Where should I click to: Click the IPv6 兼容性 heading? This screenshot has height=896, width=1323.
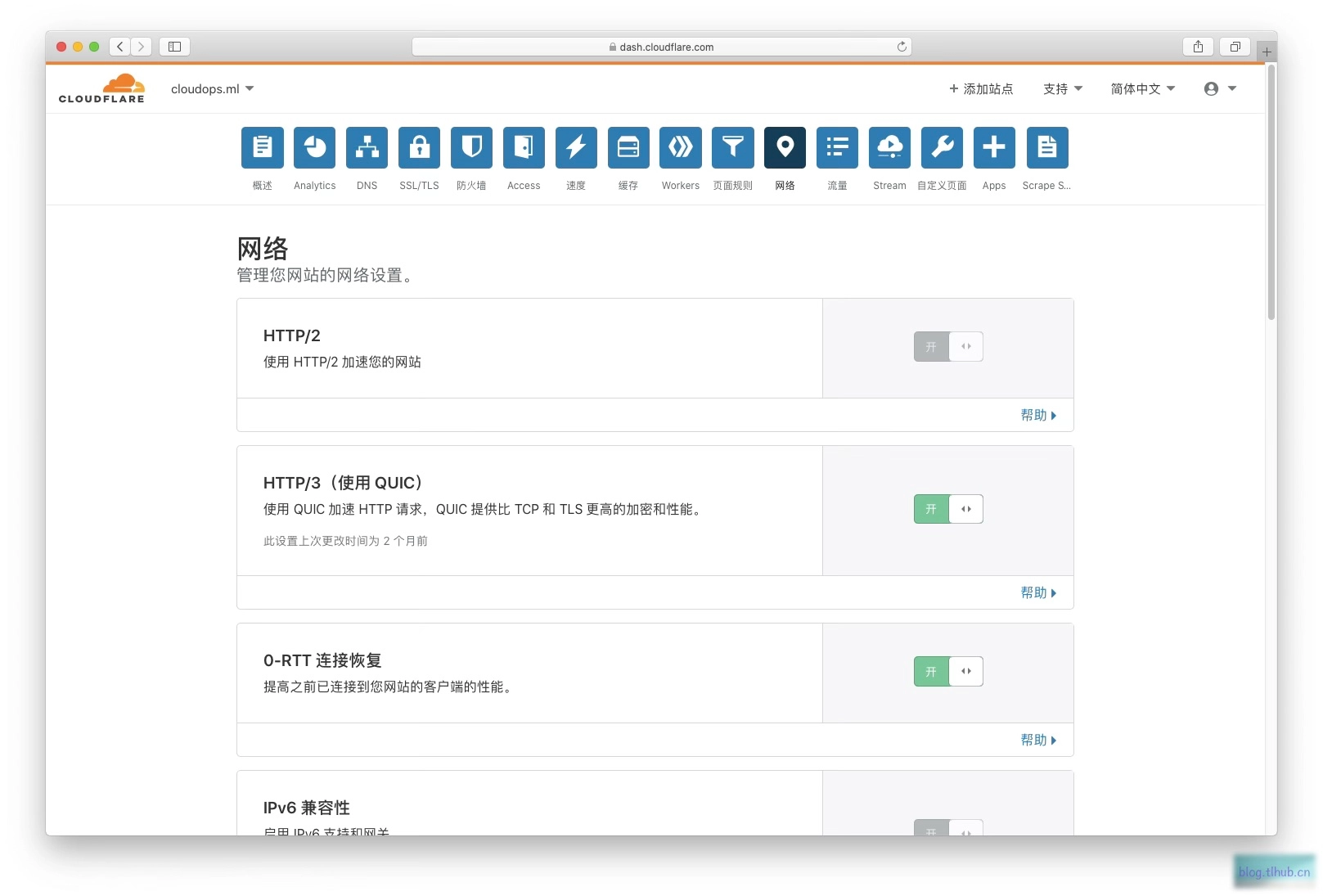tap(307, 808)
